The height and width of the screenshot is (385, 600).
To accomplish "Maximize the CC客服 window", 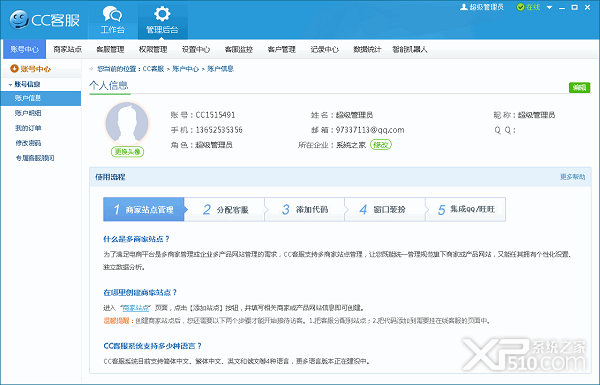I will point(574,7).
